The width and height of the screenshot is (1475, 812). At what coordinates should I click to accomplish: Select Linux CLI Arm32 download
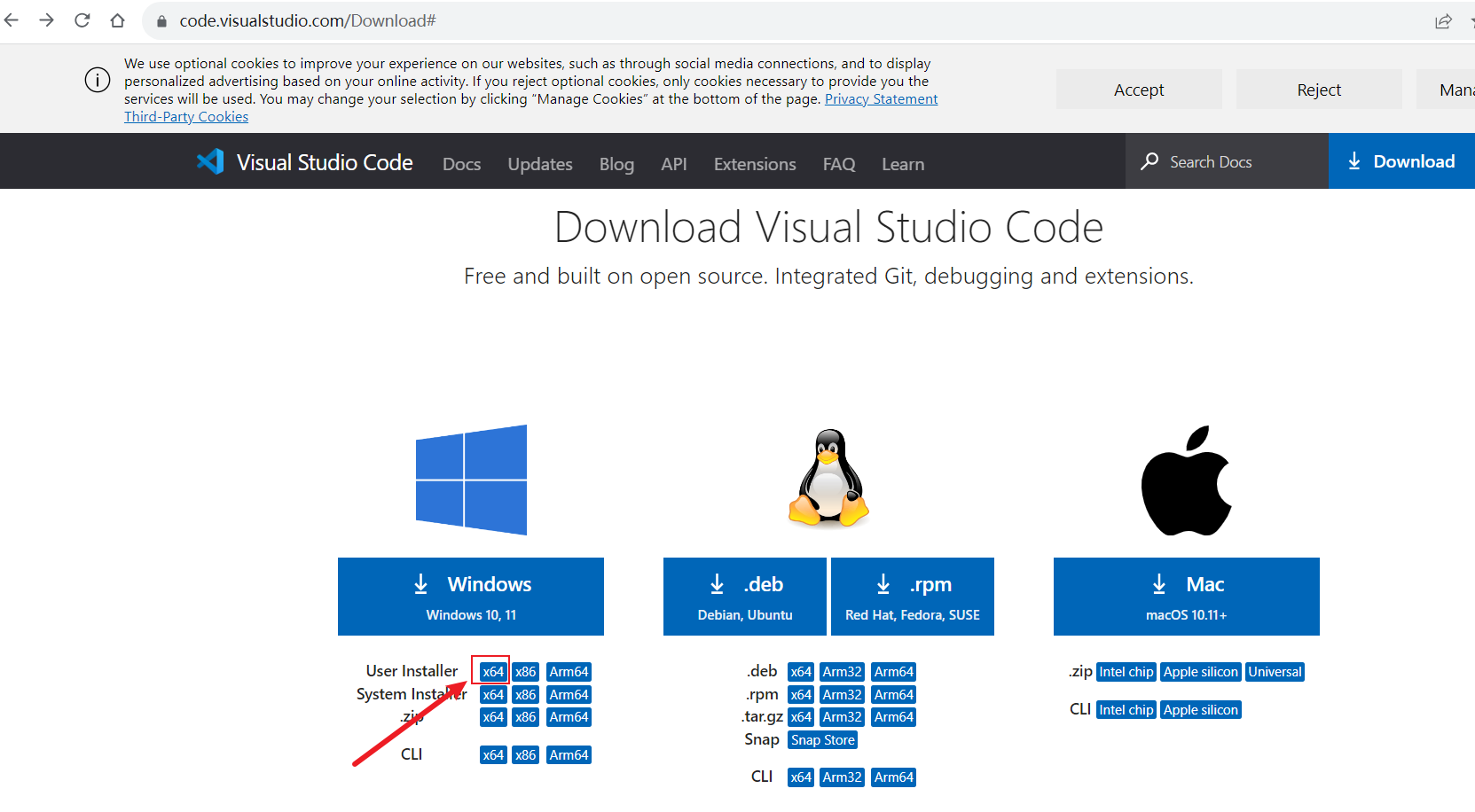pyautogui.click(x=842, y=777)
